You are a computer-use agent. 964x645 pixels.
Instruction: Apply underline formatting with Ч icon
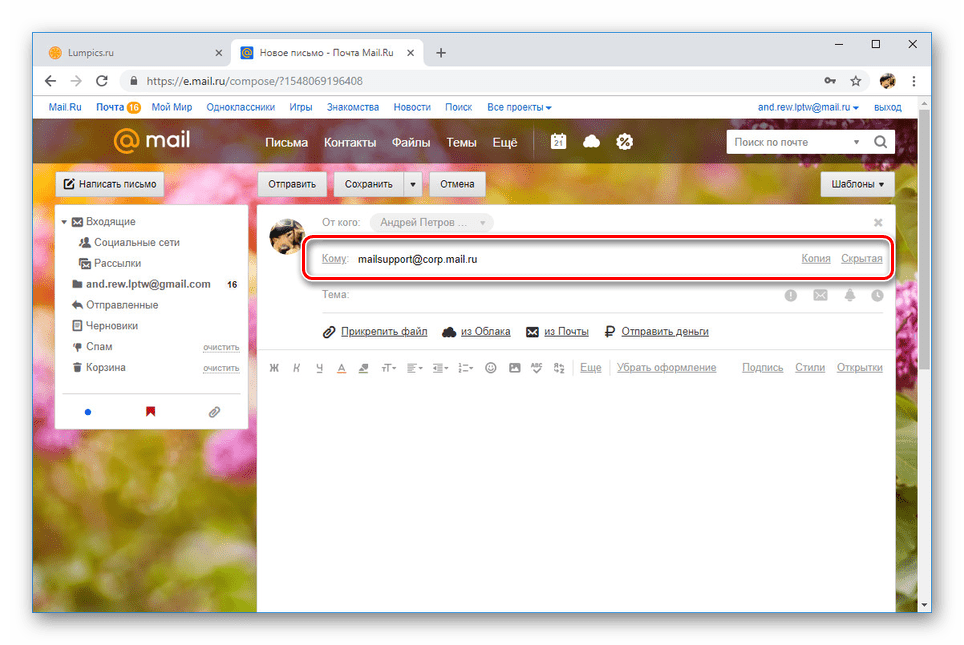[x=319, y=368]
